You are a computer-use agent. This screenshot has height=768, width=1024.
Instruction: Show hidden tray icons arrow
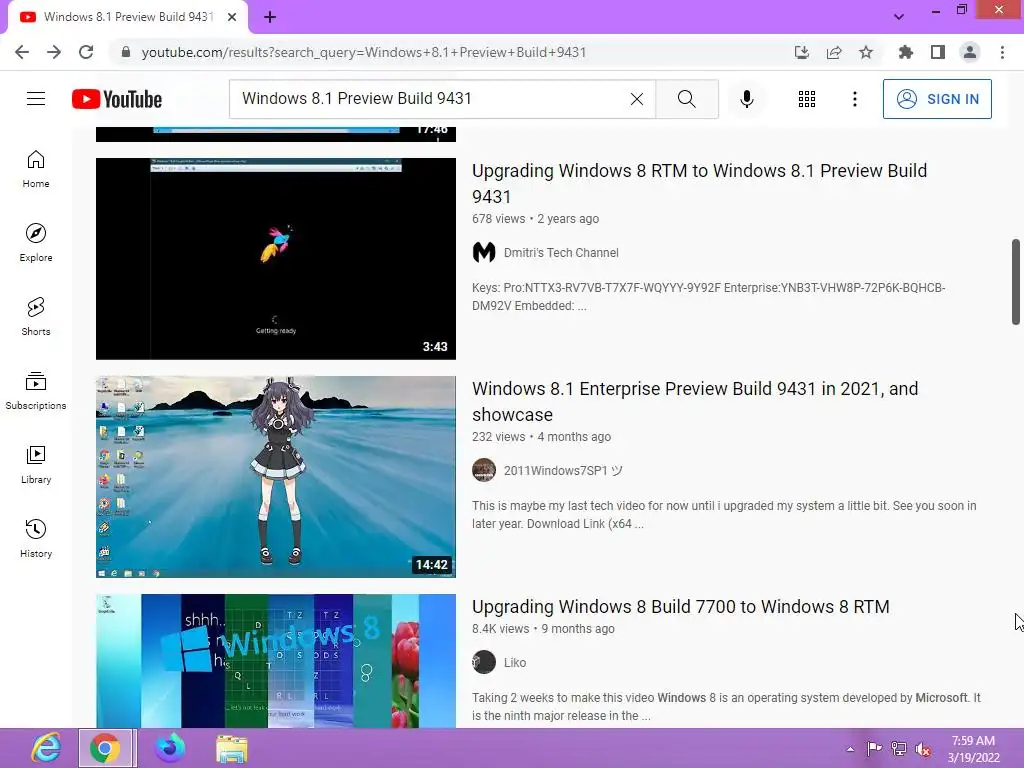[x=850, y=749]
